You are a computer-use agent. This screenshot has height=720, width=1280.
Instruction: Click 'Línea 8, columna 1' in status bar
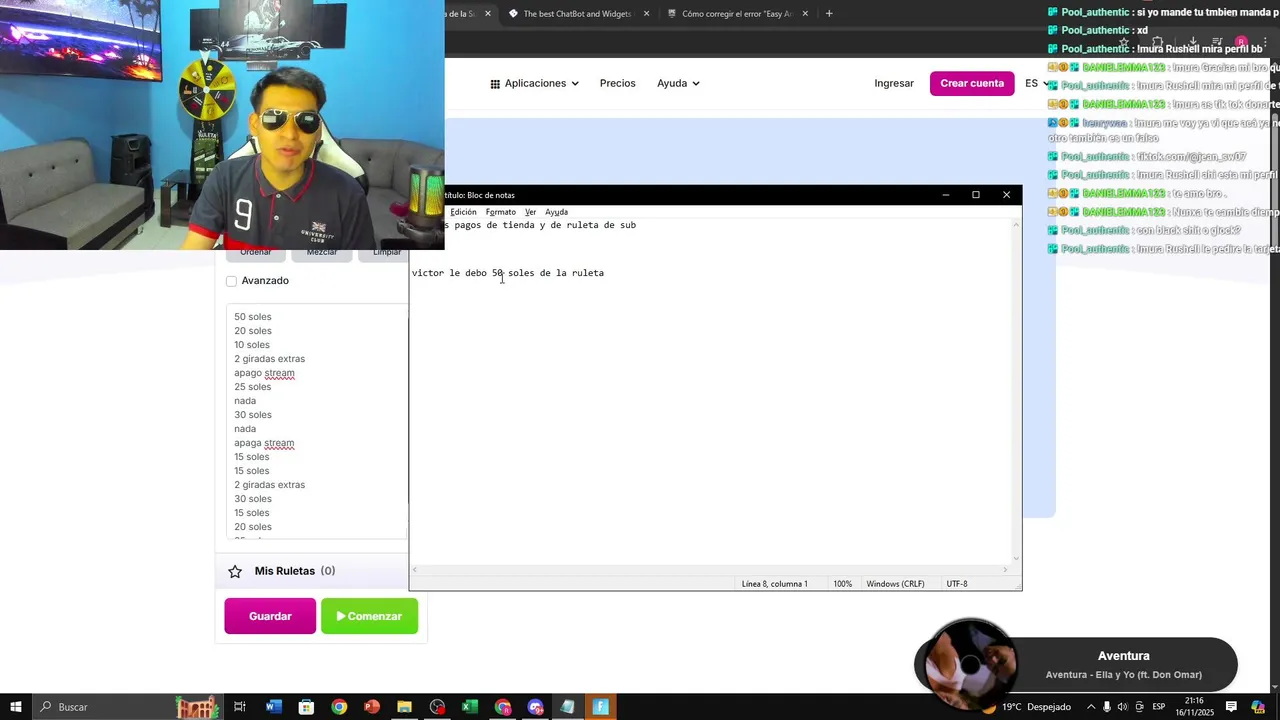click(x=774, y=584)
